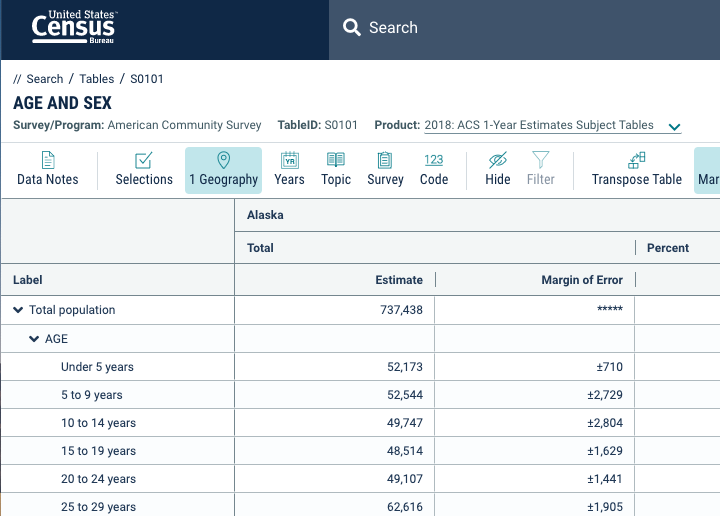Open the Code filter
720x516 pixels.
(x=433, y=169)
